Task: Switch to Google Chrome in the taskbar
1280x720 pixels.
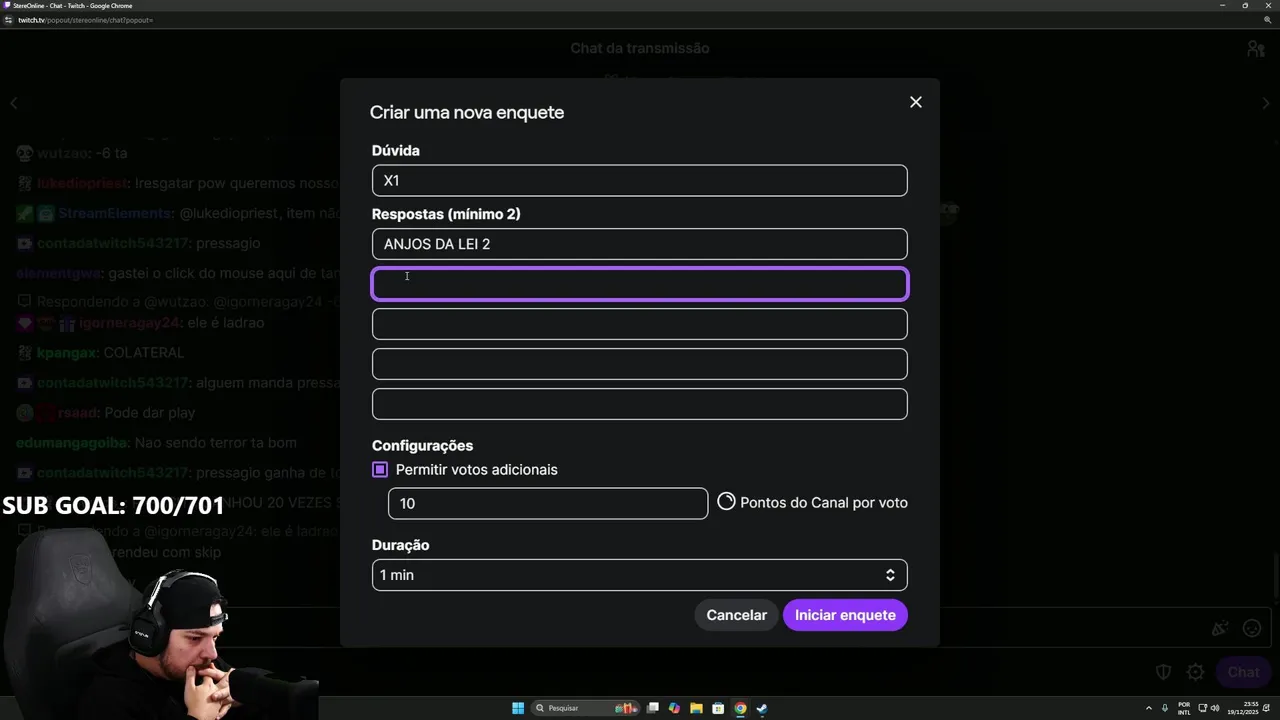Action: click(740, 708)
